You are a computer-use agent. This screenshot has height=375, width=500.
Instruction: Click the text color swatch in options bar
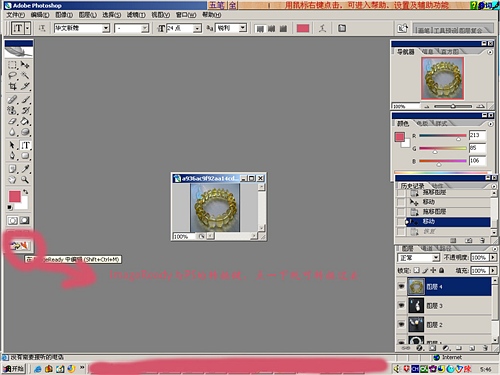303,28
